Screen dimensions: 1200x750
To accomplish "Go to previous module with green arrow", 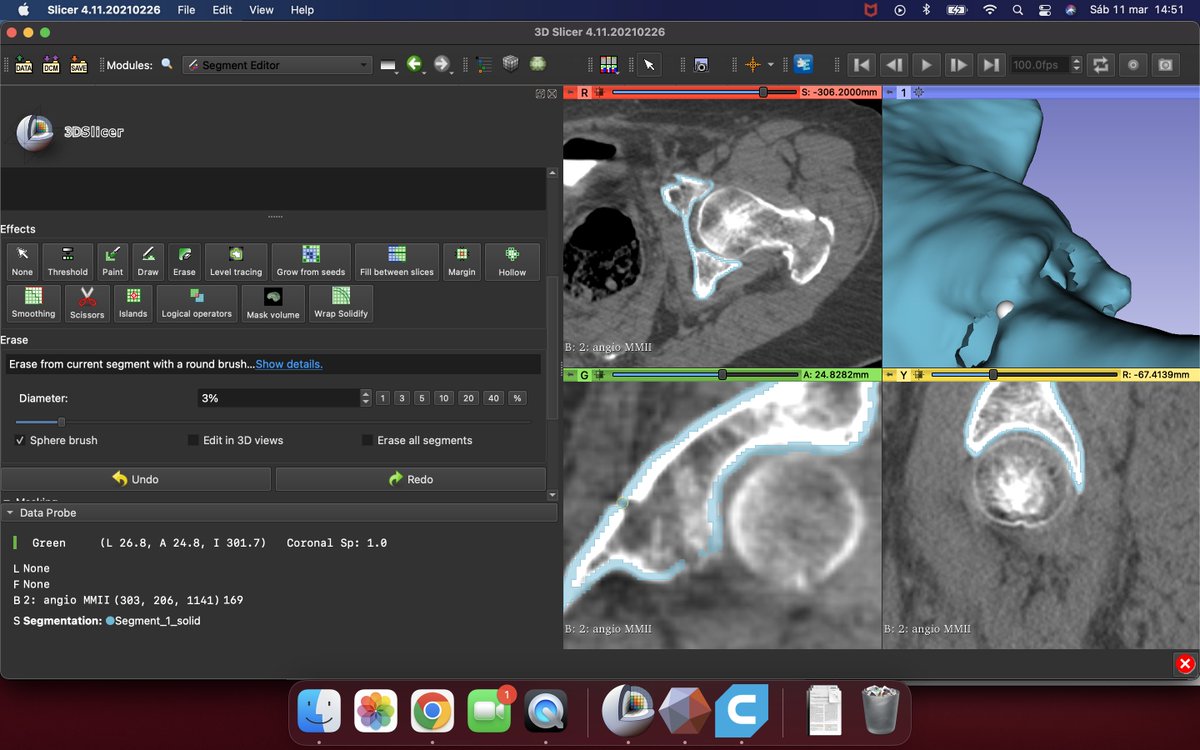I will (415, 64).
